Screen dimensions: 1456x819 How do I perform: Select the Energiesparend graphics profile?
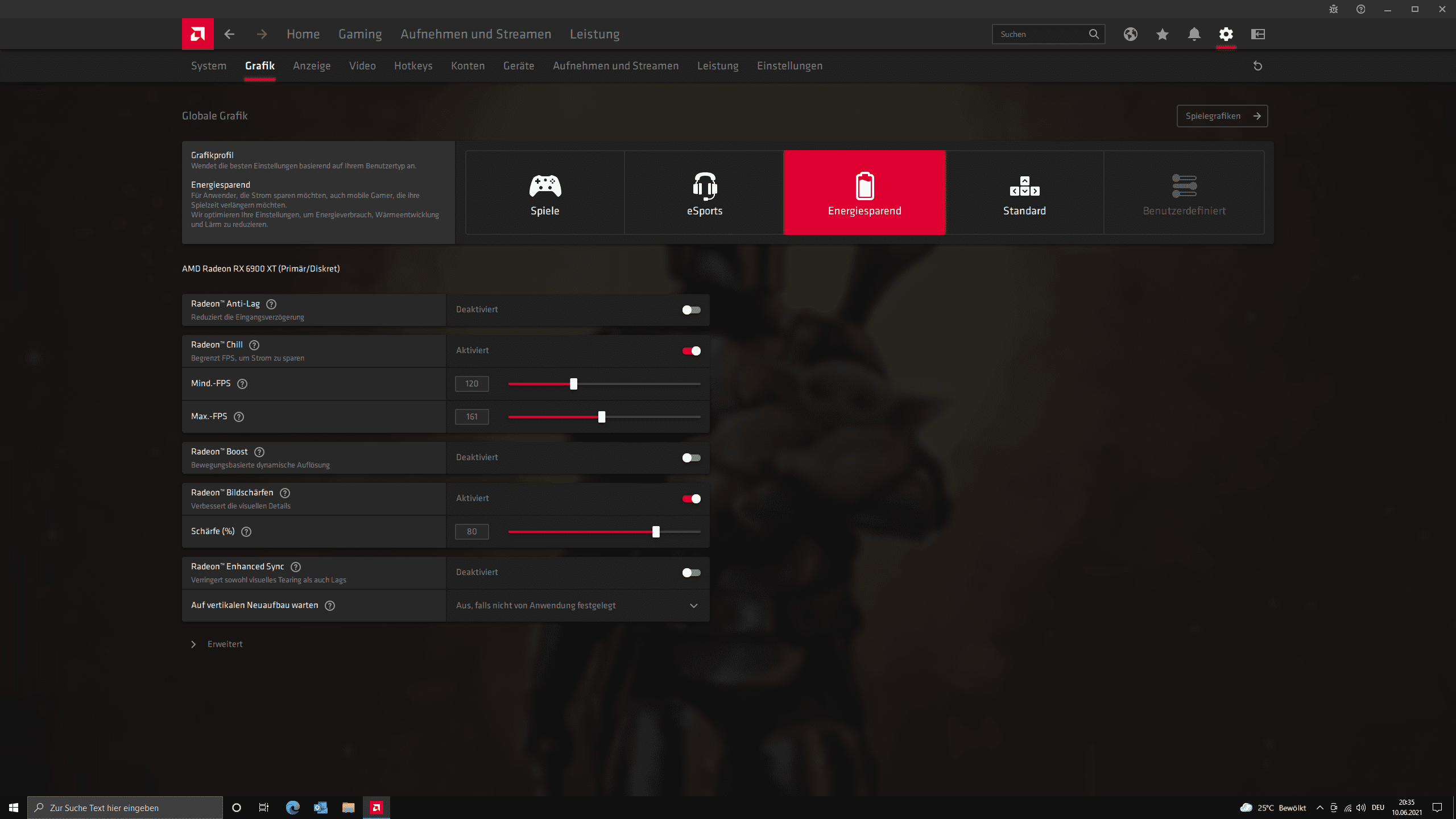pos(864,193)
